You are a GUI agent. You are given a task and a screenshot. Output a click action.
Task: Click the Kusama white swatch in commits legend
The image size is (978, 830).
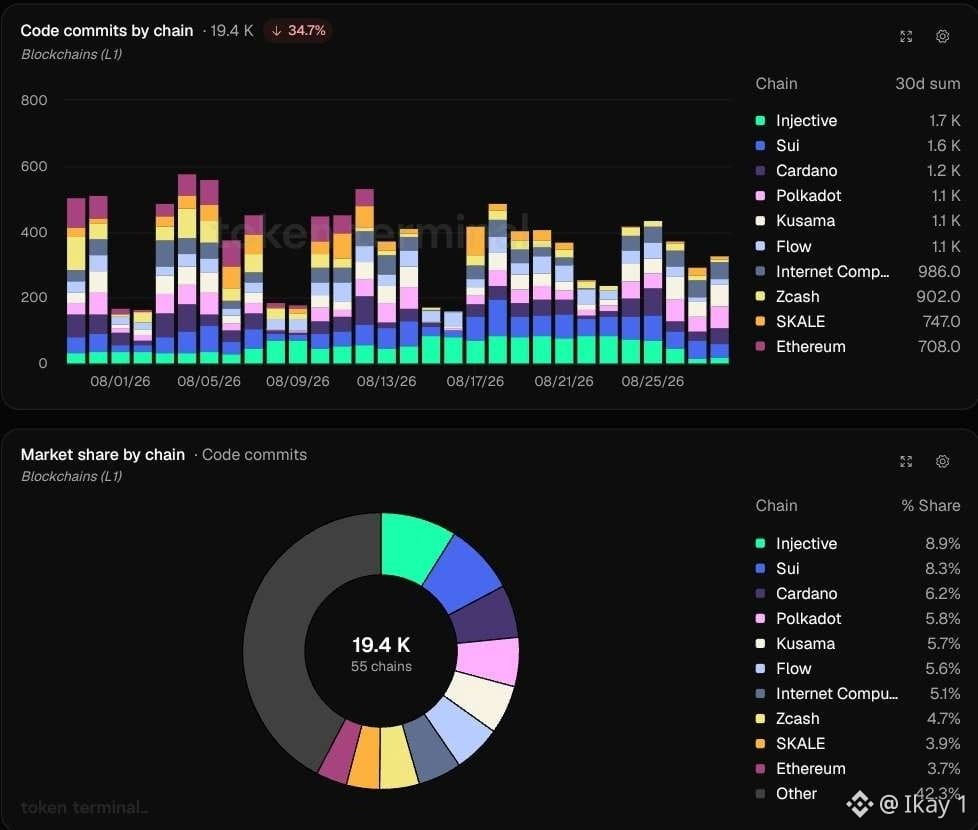click(x=760, y=220)
